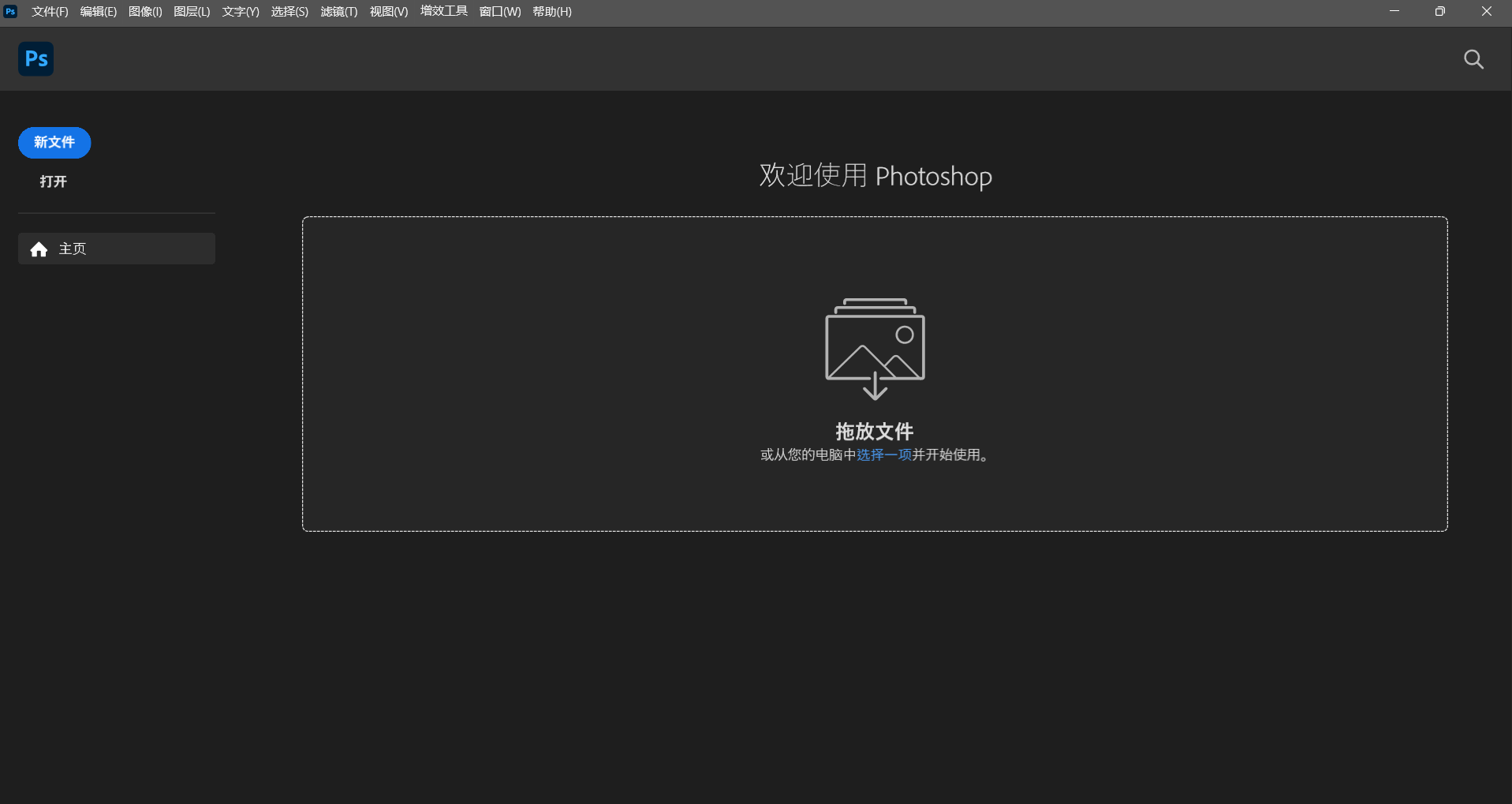Open the 文件(F) menu
Image resolution: width=1512 pixels, height=804 pixels.
pos(50,12)
